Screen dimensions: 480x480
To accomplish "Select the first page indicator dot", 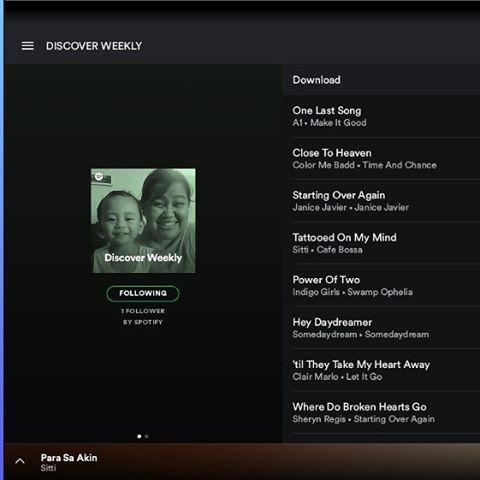I will point(139,436).
